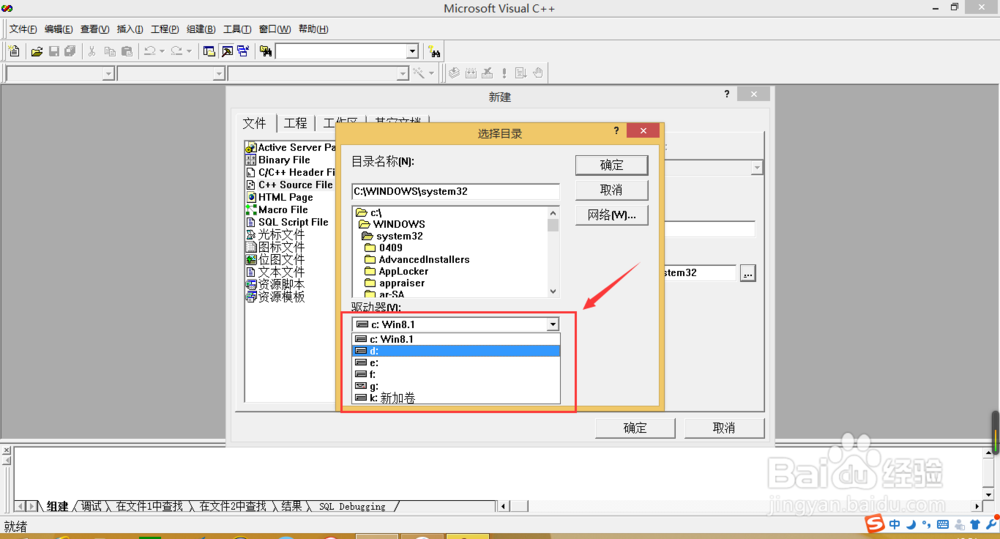Open the Redo history dropdown arrow

click(x=189, y=51)
